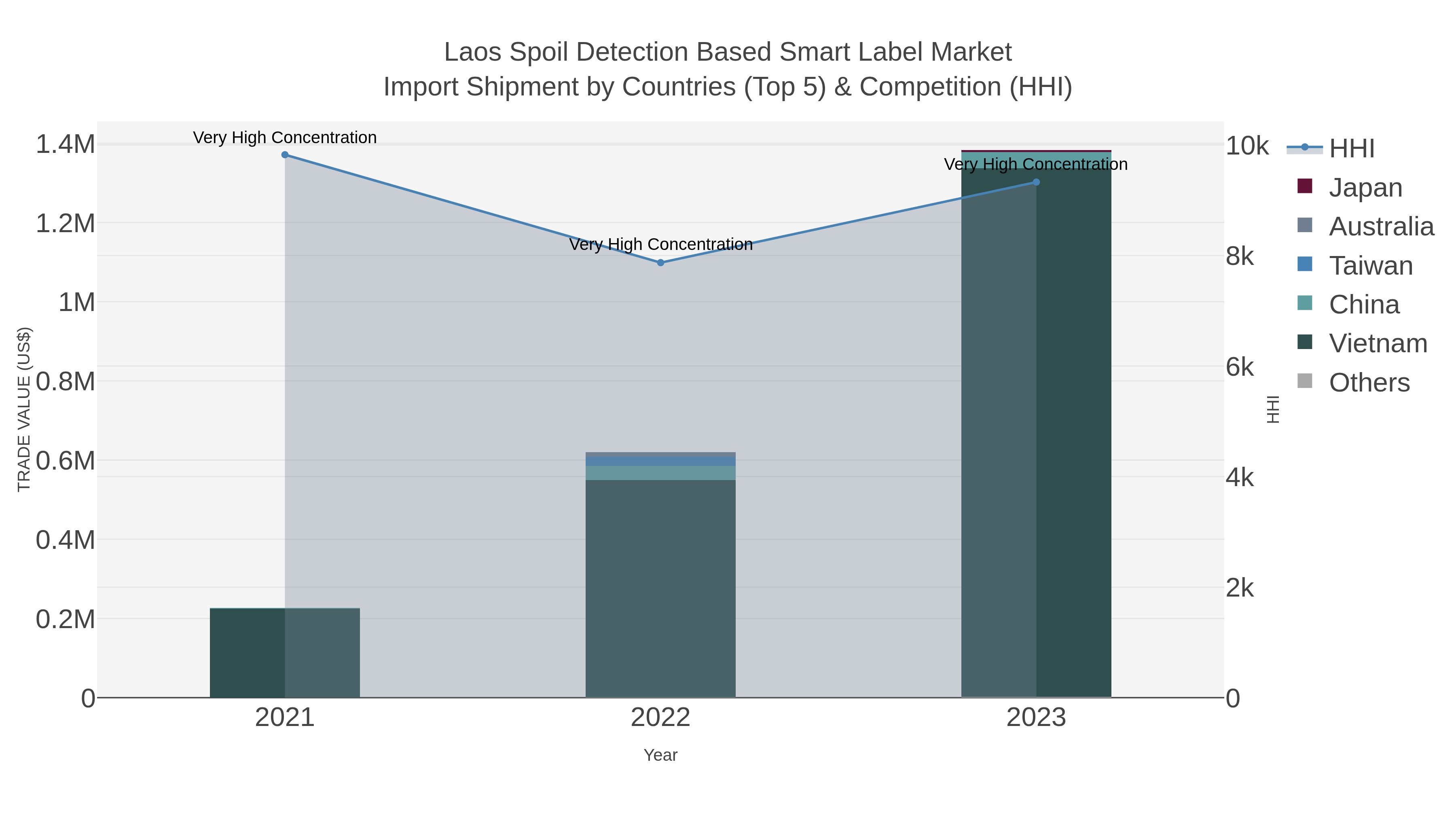Click the Australia gray-blue color swatch
Viewport: 1456px width, 819px height.
(1304, 225)
